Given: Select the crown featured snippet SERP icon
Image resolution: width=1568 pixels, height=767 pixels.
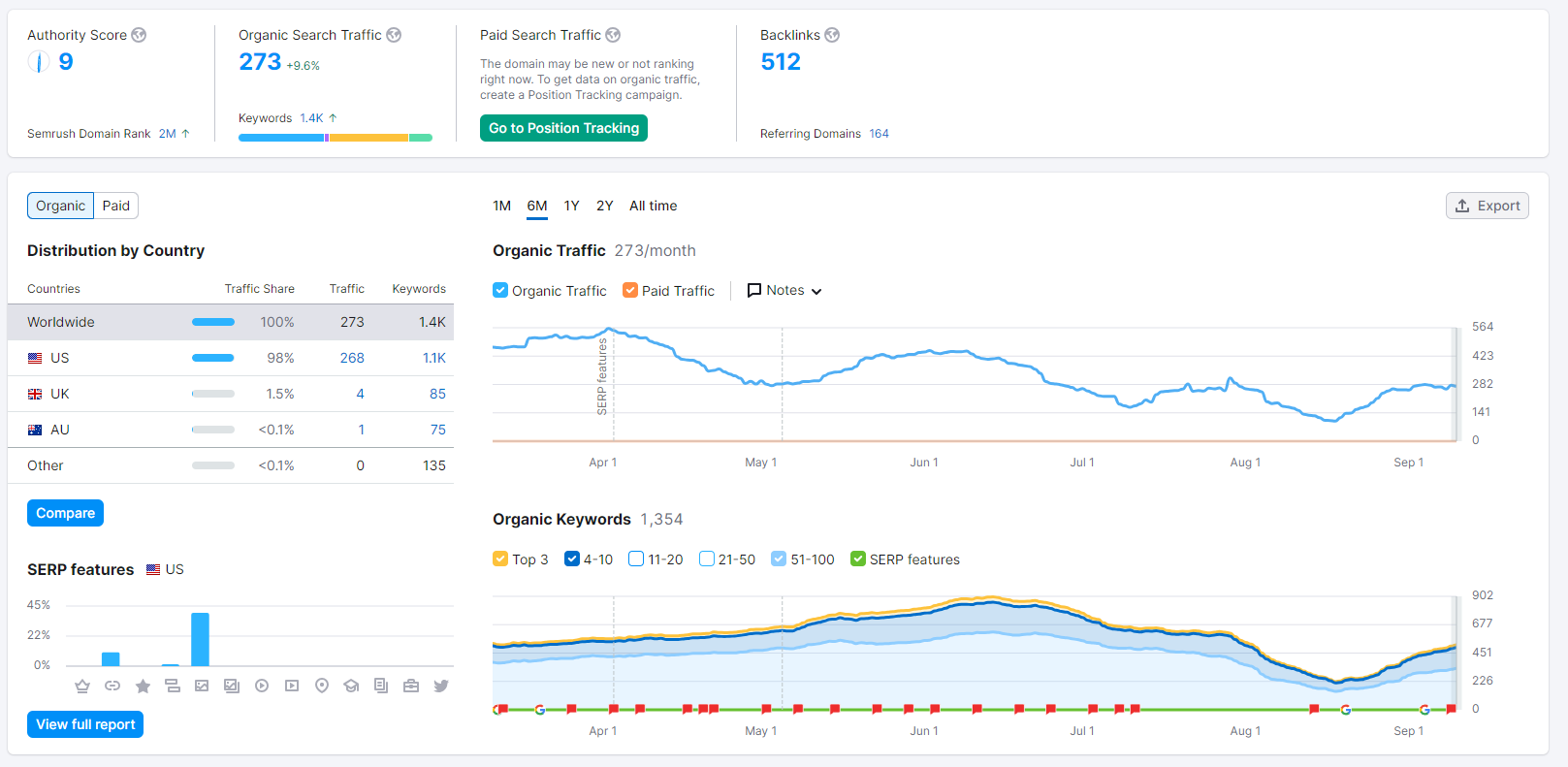Looking at the screenshot, I should (x=82, y=686).
